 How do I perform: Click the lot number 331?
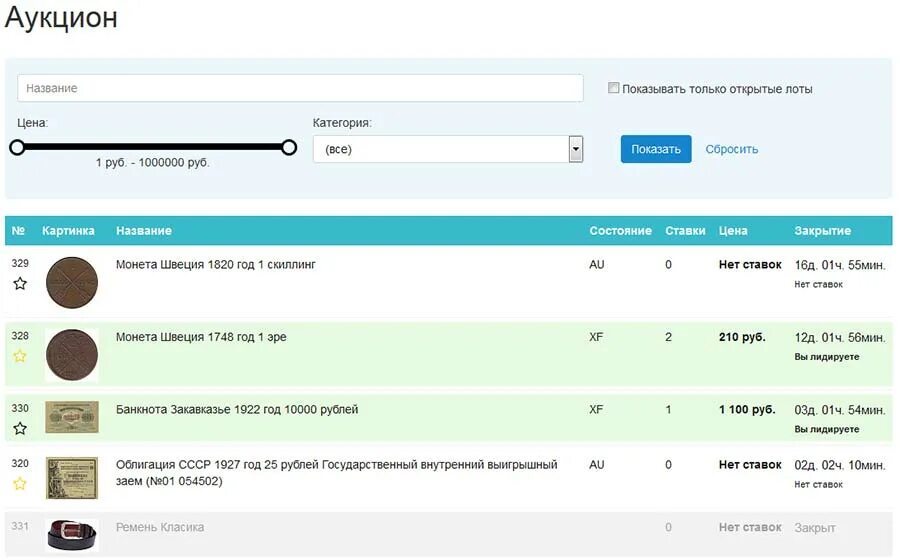pos(20,526)
